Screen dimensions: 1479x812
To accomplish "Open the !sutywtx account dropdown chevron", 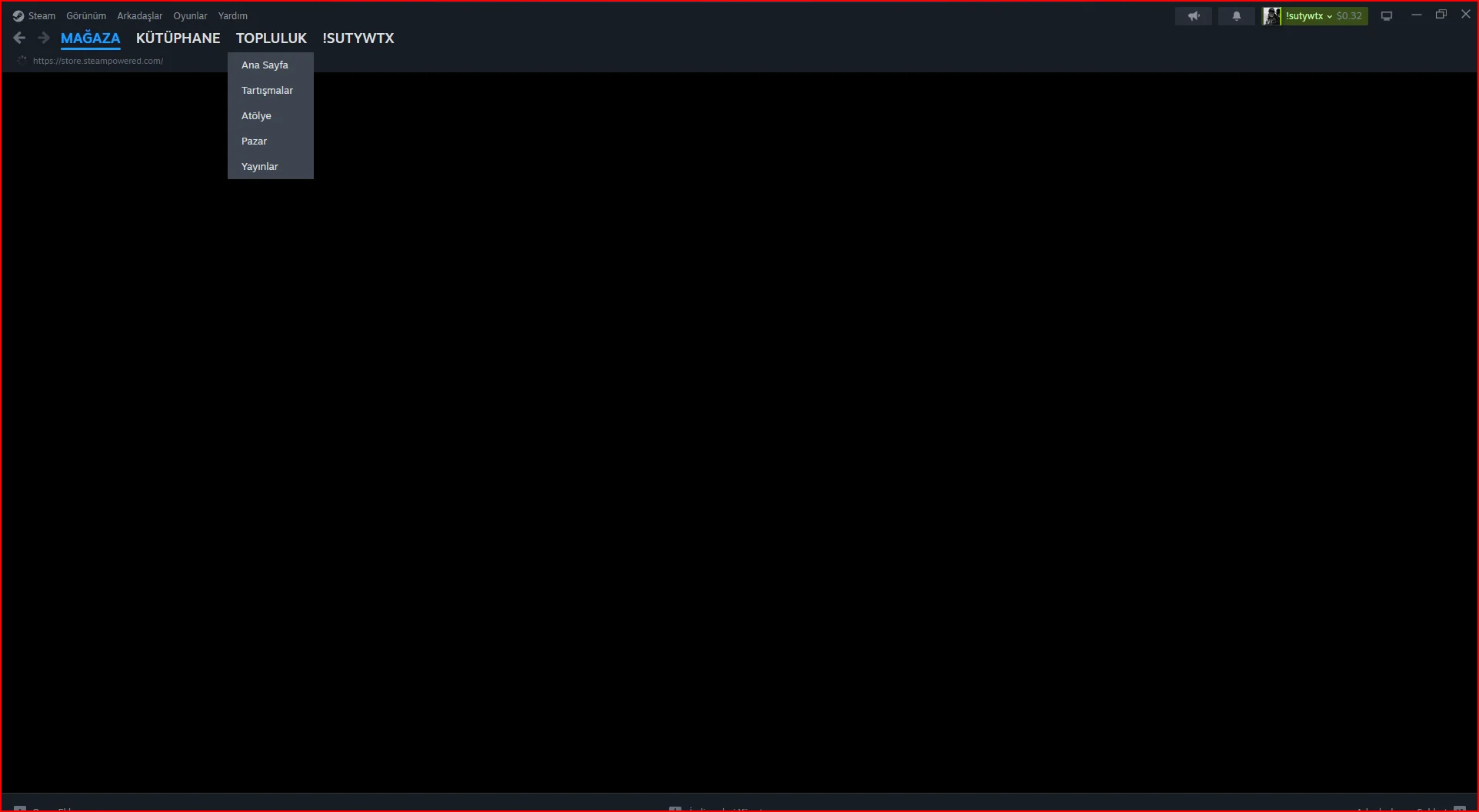I will click(x=1328, y=15).
